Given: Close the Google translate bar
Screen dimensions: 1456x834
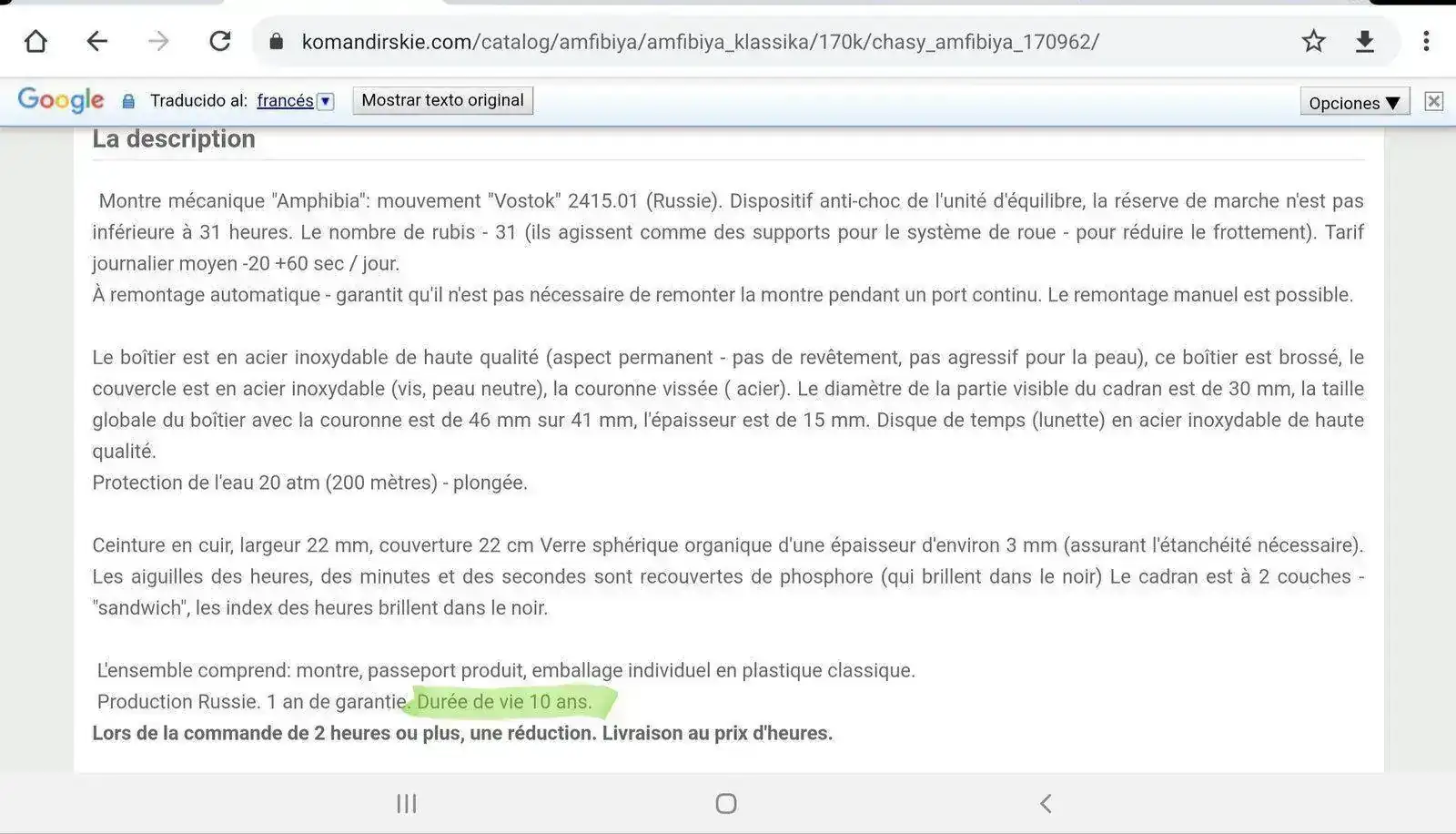Looking at the screenshot, I should click(x=1434, y=101).
